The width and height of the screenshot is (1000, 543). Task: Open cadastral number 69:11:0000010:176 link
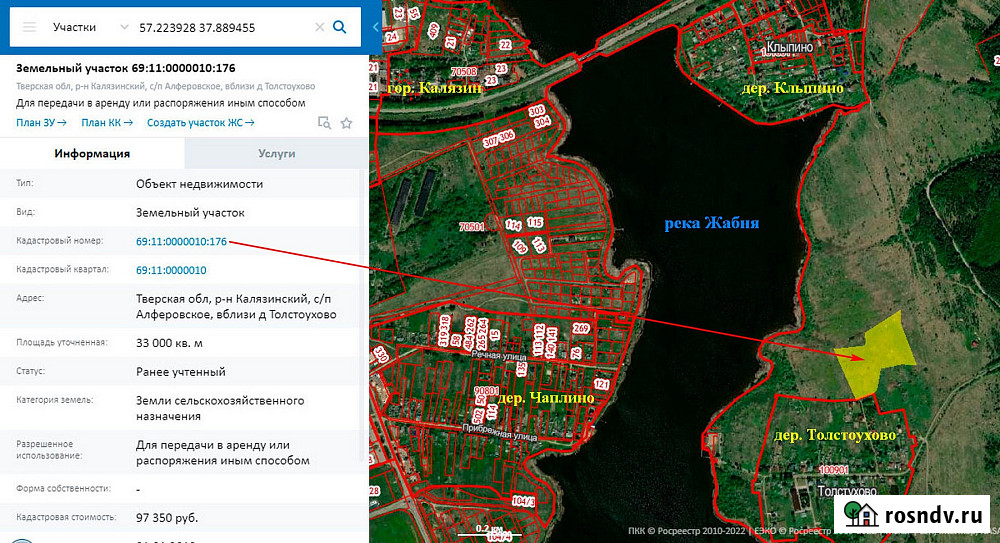pyautogui.click(x=181, y=241)
